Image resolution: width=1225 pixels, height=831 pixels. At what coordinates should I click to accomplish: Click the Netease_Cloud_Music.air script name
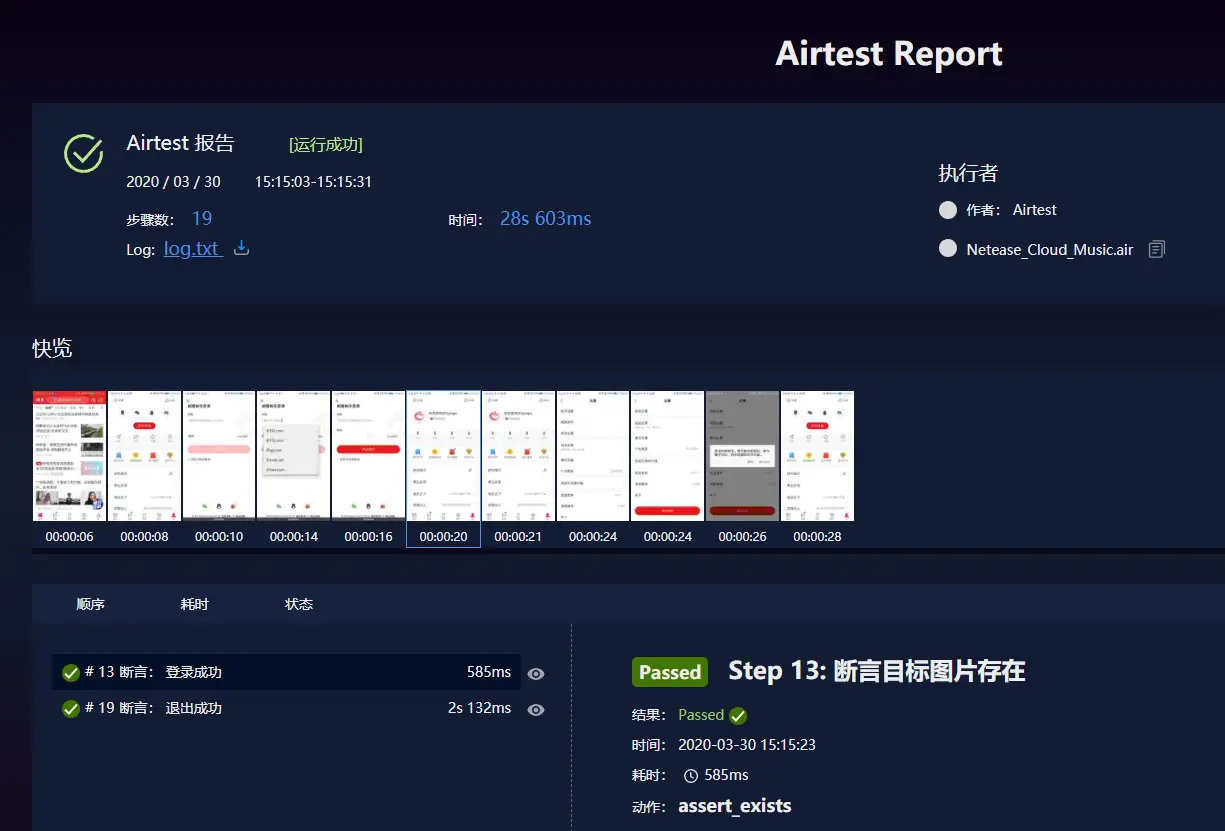coord(1050,250)
